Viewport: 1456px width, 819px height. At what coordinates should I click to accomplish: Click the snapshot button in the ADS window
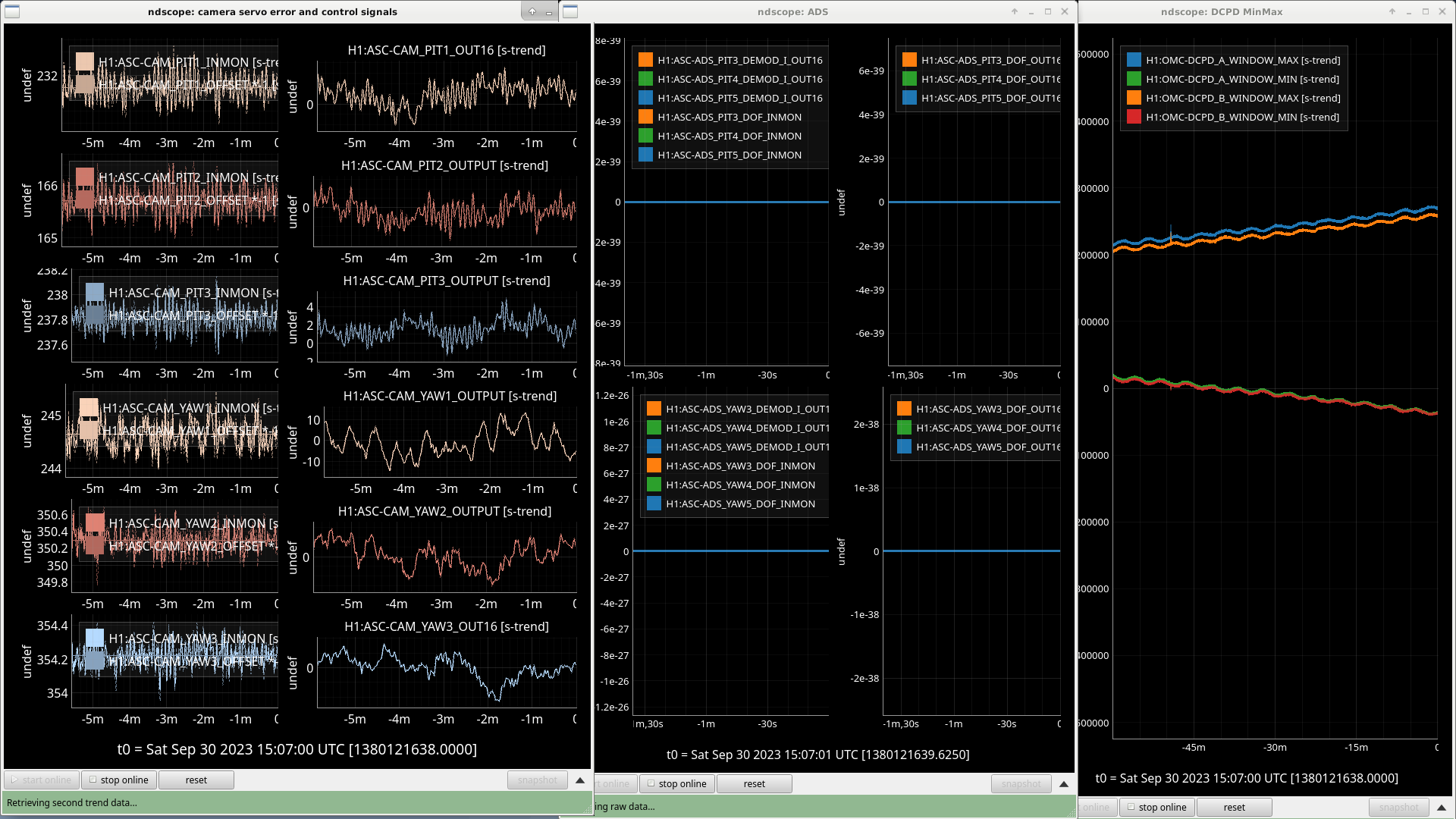(1021, 784)
